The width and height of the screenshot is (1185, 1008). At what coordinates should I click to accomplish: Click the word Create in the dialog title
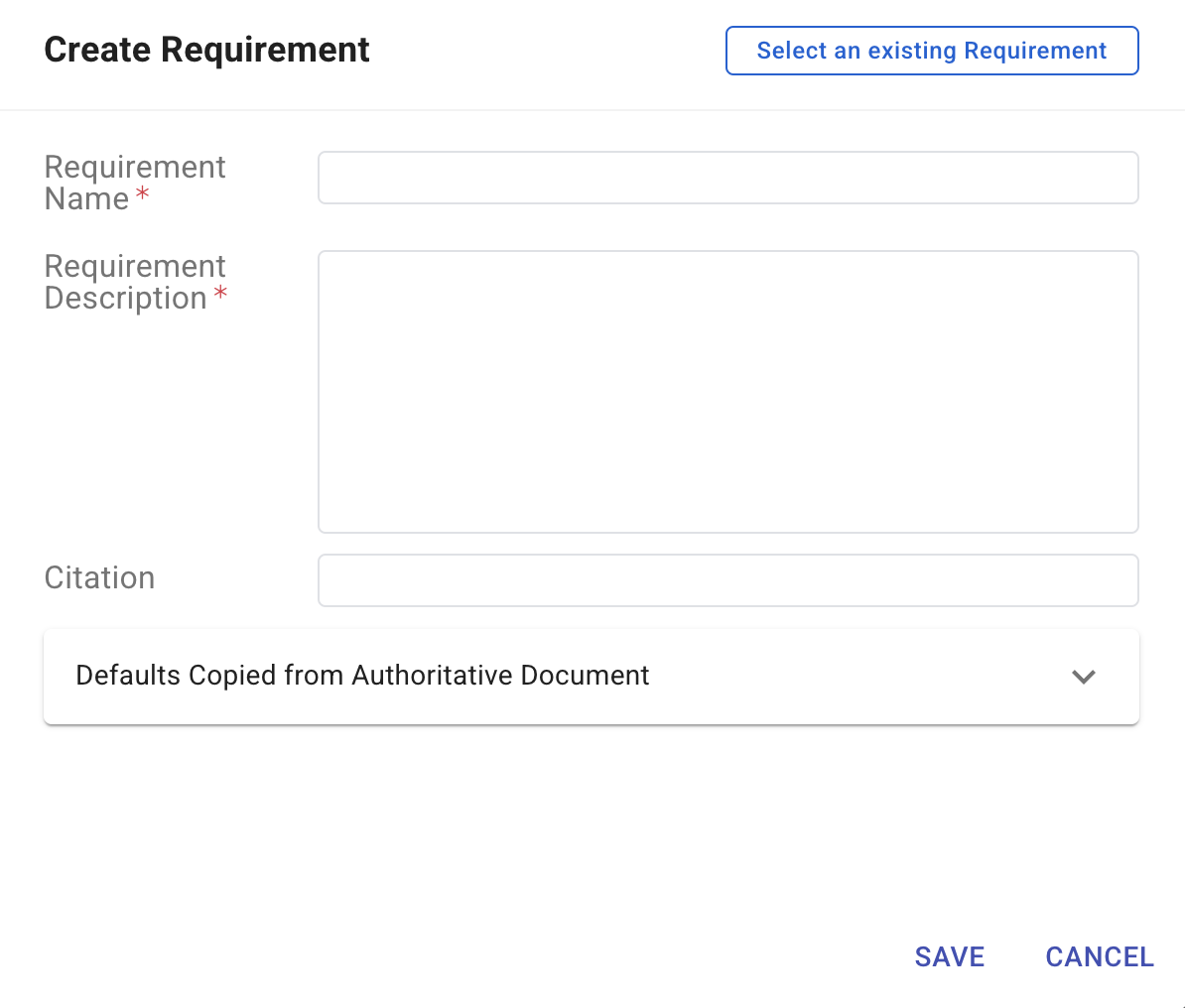(98, 50)
